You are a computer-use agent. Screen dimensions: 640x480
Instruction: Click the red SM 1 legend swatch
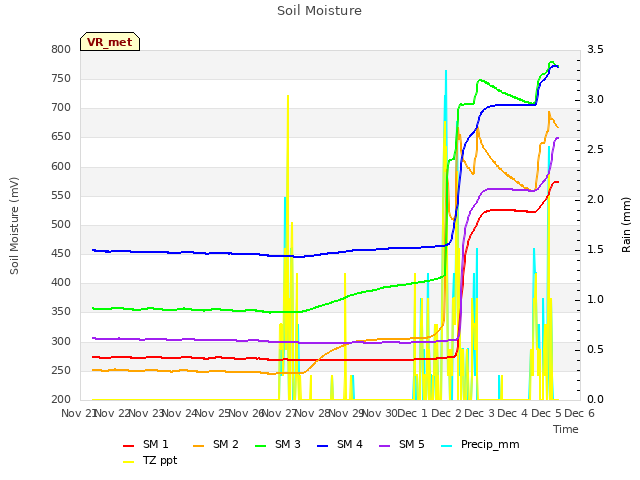pyautogui.click(x=129, y=446)
